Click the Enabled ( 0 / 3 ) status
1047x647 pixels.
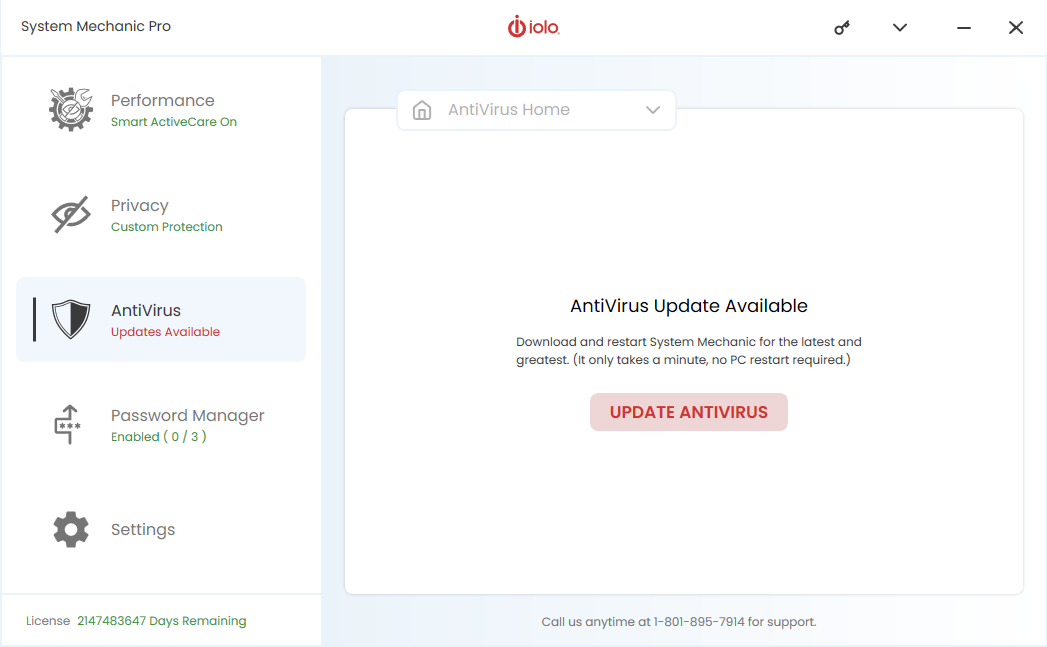pyautogui.click(x=158, y=437)
